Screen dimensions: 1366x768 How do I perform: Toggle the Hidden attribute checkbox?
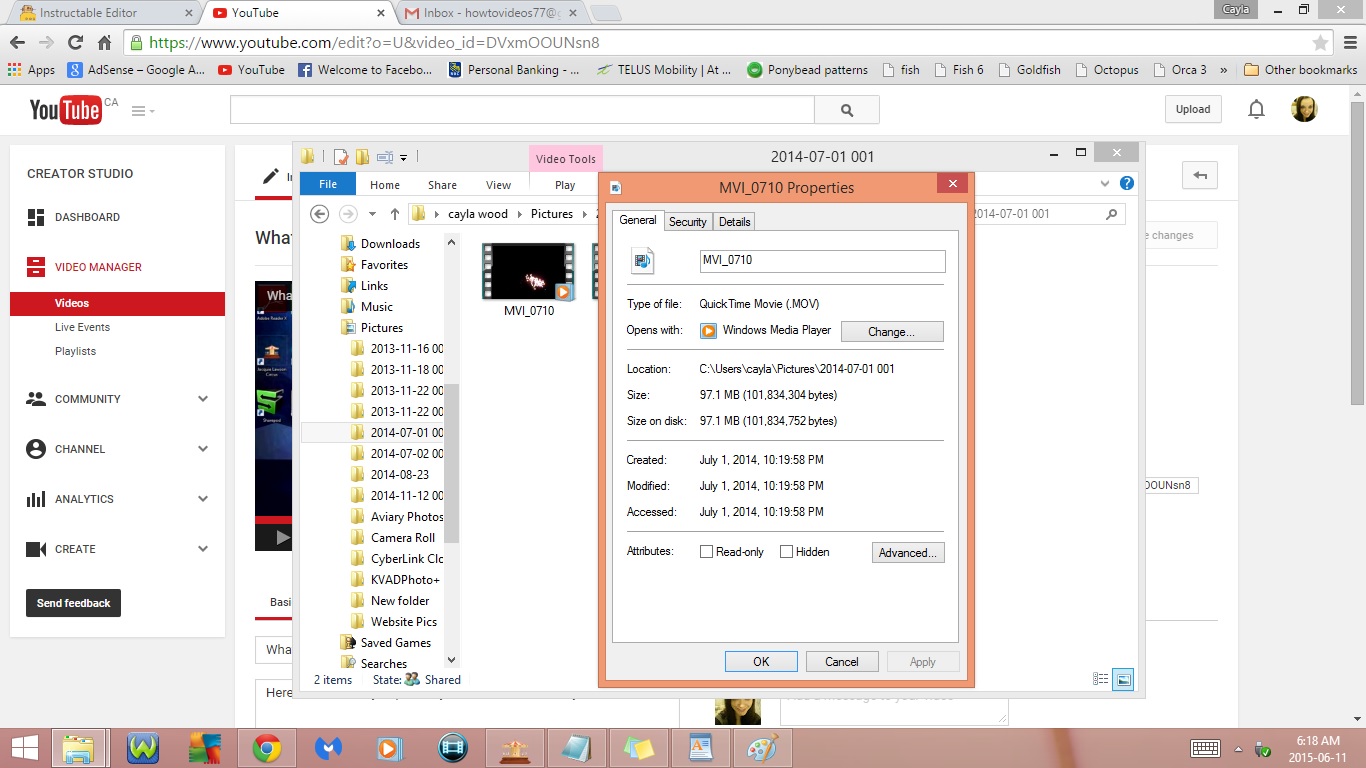pos(786,552)
